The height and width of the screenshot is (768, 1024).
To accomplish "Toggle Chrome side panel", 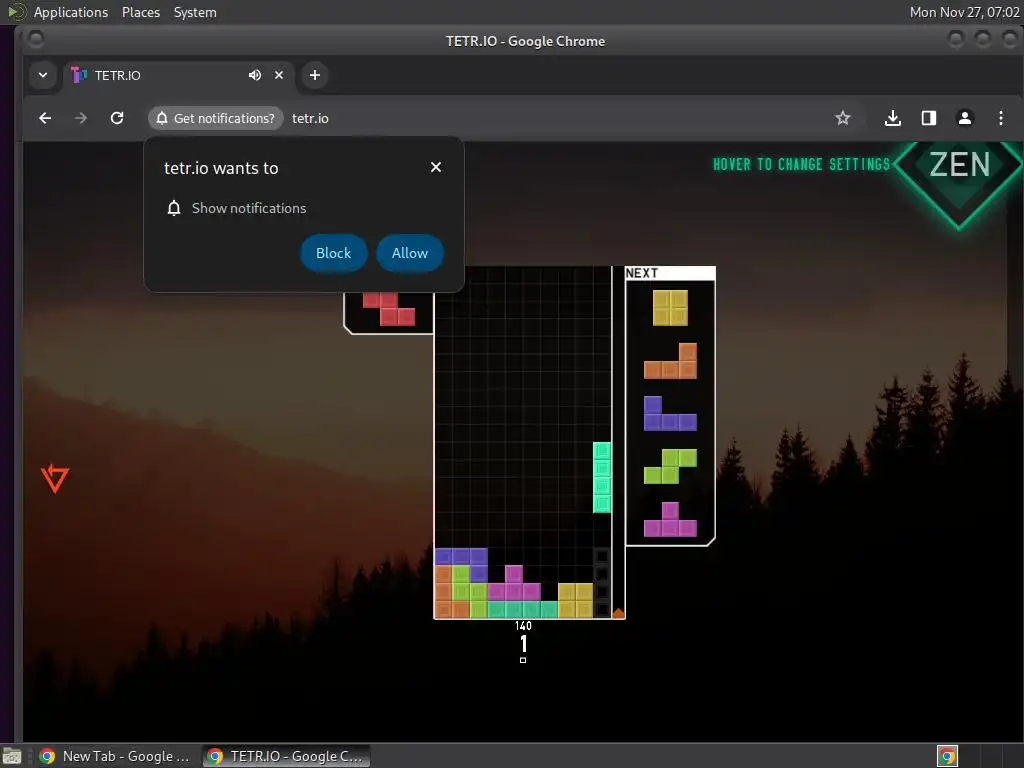I will click(x=929, y=118).
